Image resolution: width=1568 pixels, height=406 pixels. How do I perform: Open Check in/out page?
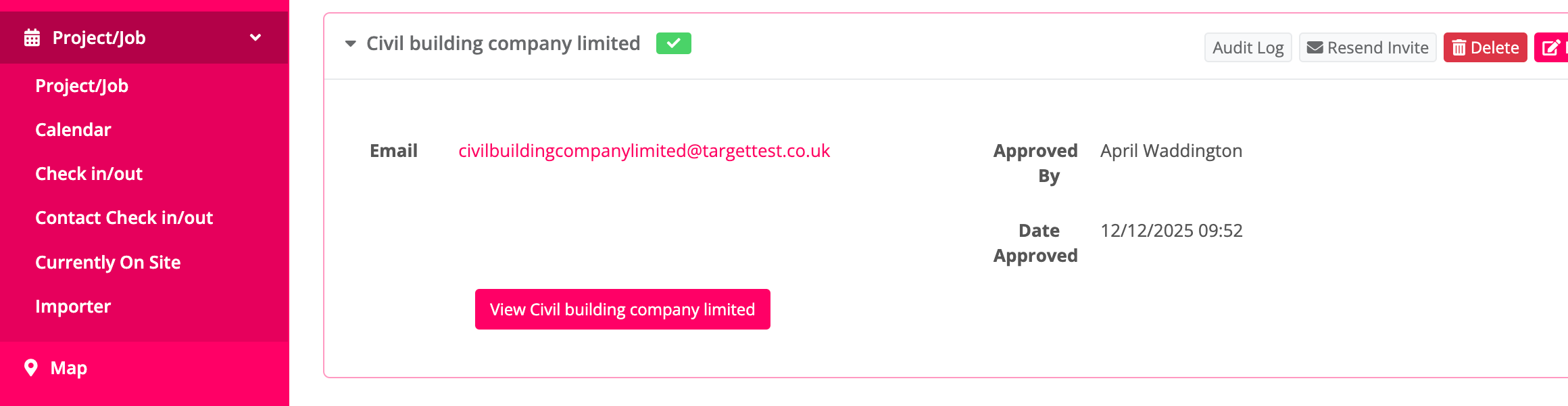pyautogui.click(x=89, y=174)
